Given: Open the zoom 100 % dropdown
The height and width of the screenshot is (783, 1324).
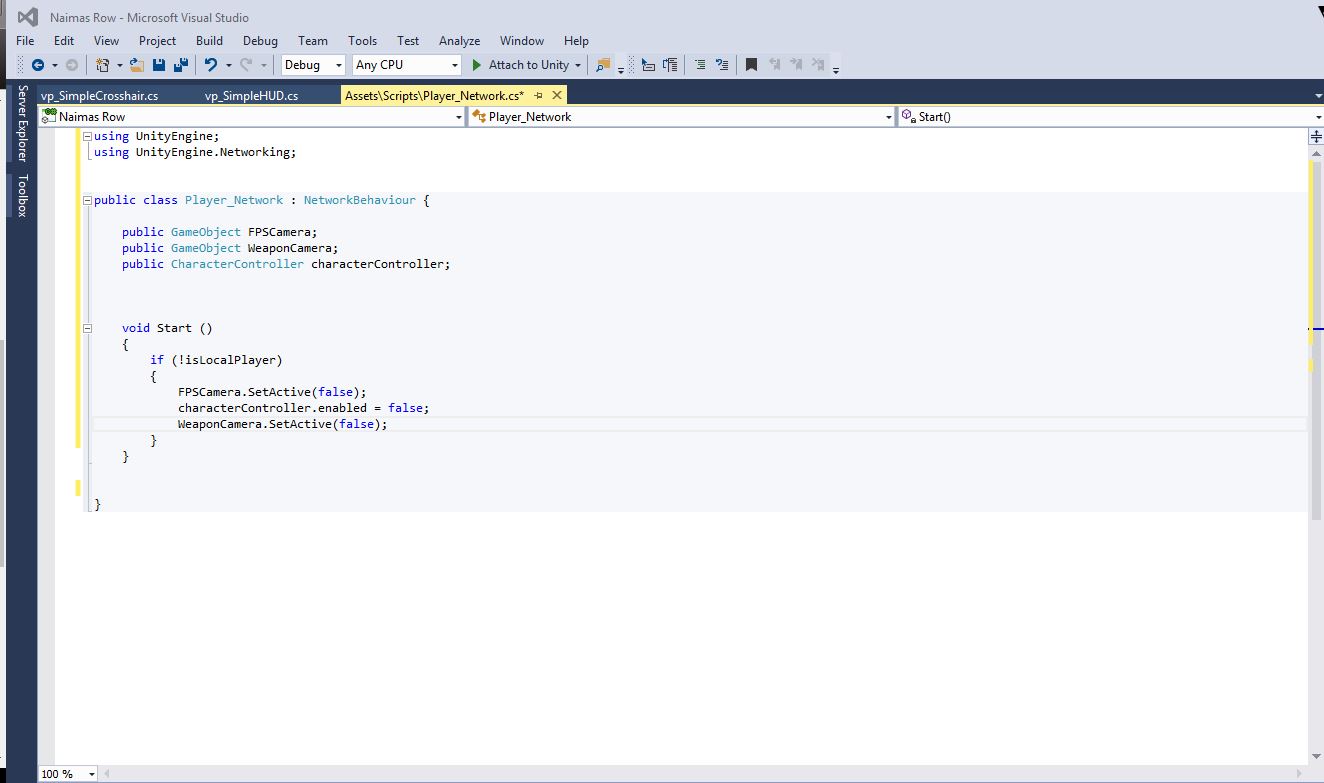Looking at the screenshot, I should tap(68, 773).
